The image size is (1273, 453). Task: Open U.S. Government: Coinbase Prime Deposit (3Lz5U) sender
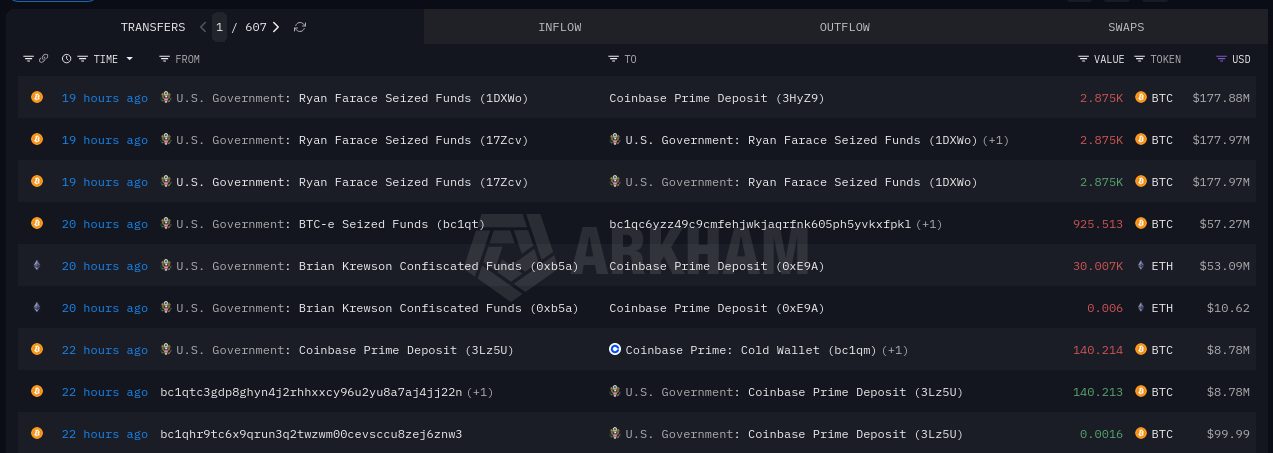pyautogui.click(x=345, y=350)
